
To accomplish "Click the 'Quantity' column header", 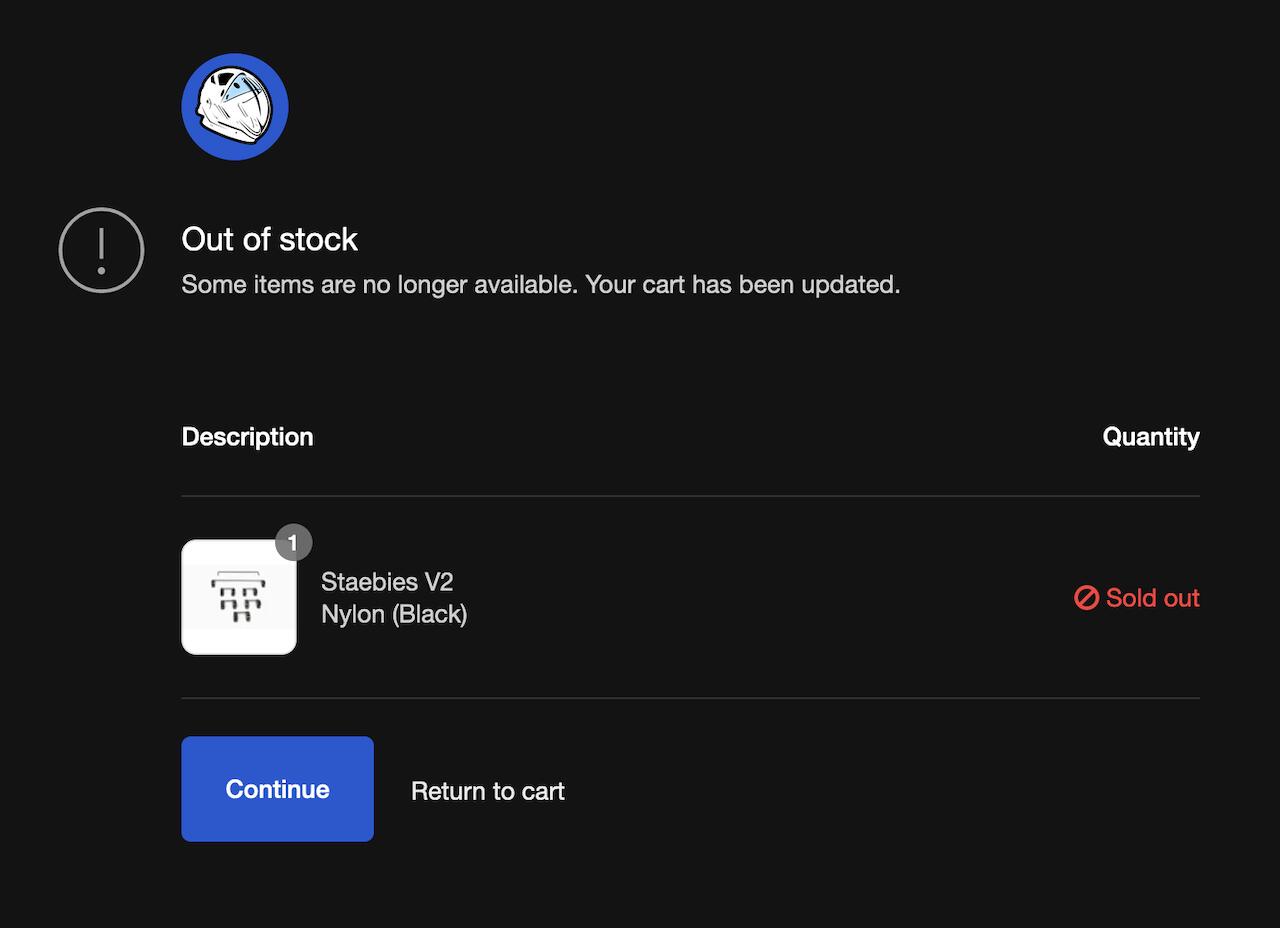I will pyautogui.click(x=1151, y=437).
